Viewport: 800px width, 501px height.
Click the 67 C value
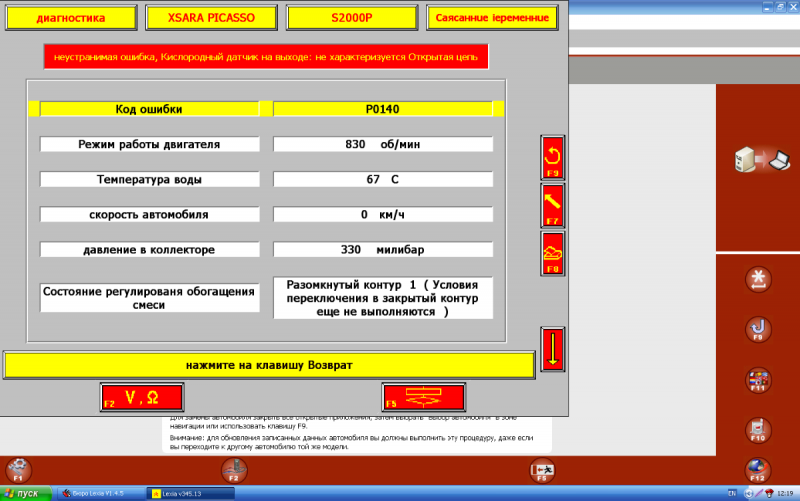point(383,180)
